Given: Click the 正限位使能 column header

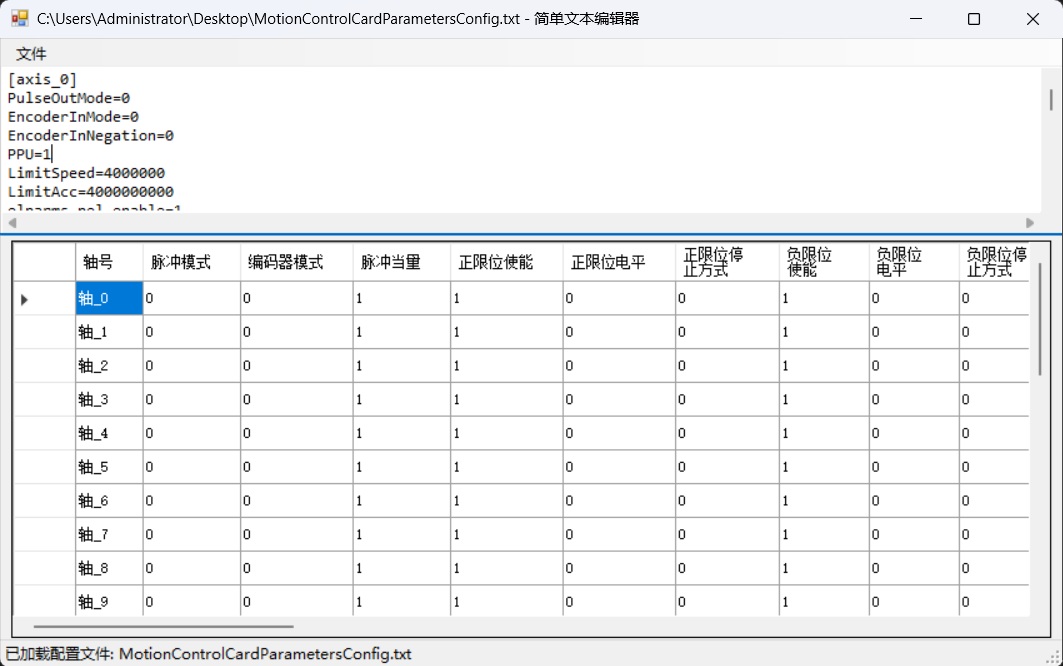Looking at the screenshot, I should (x=505, y=262).
